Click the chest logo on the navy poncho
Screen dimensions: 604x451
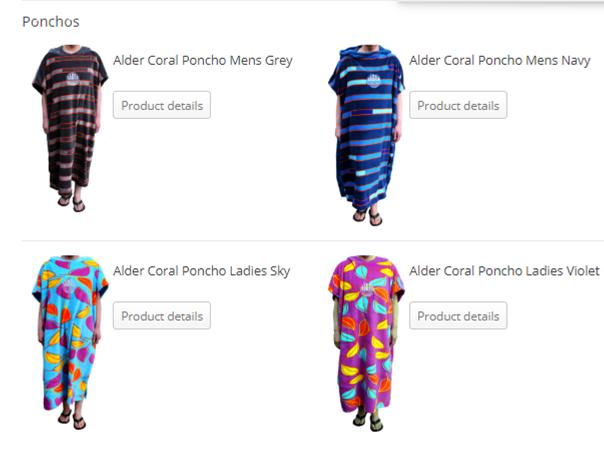click(373, 81)
